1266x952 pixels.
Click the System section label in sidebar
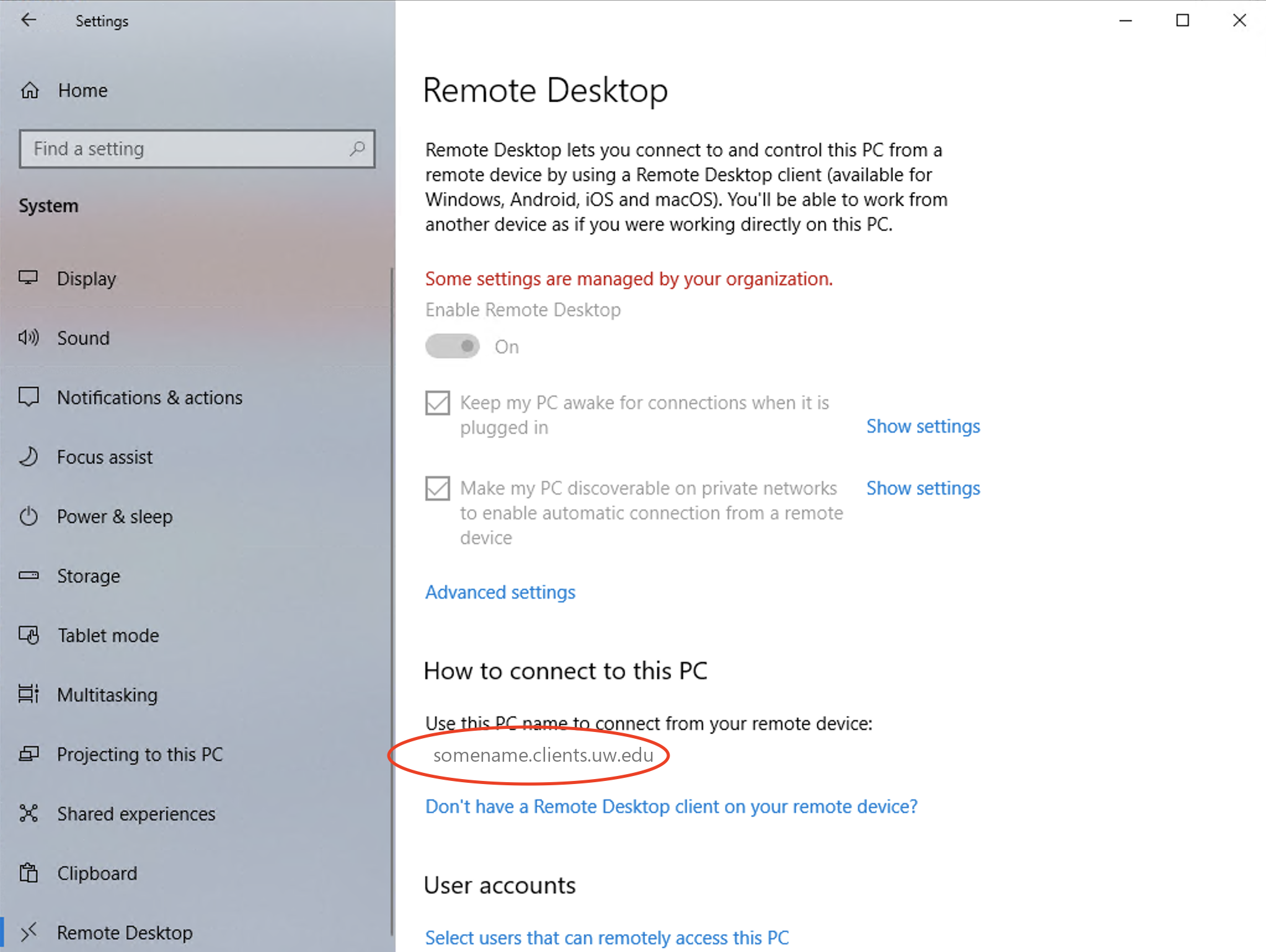tap(48, 206)
